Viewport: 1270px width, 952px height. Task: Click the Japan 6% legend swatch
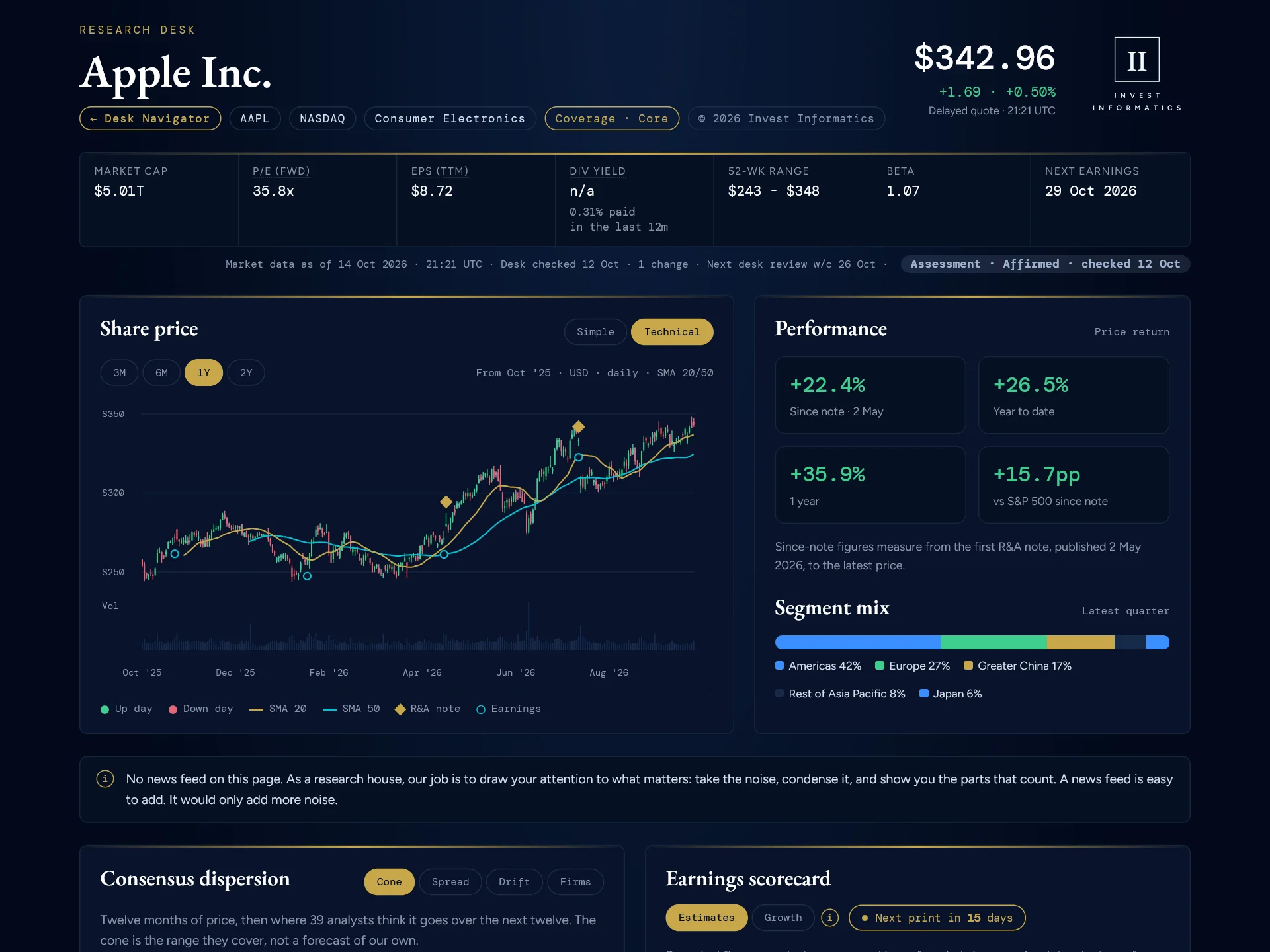coord(924,694)
